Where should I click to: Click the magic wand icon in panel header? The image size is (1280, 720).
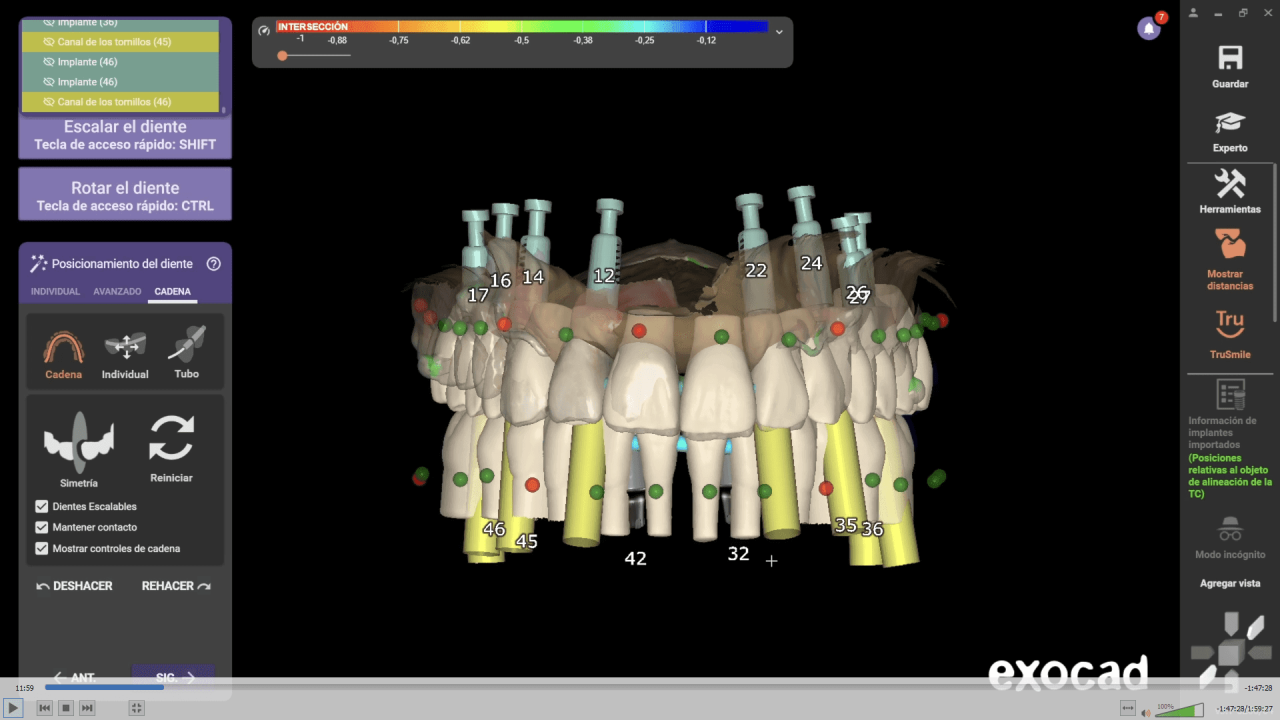(38, 263)
